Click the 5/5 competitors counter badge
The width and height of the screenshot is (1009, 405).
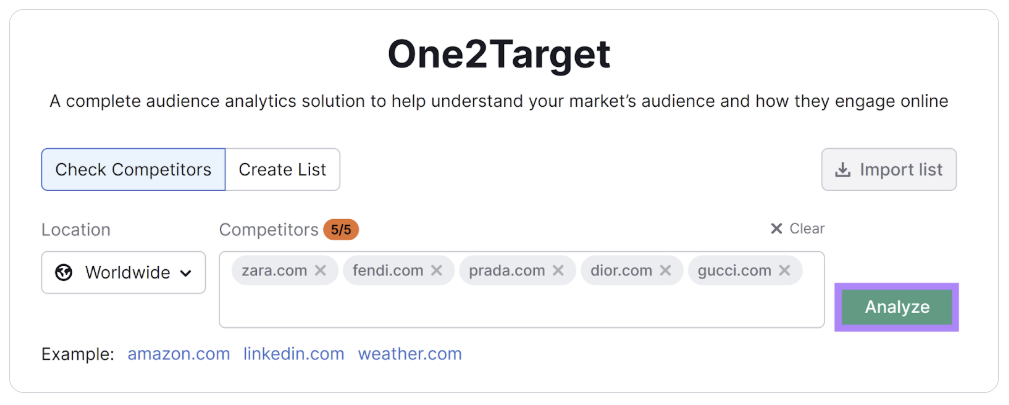340,230
